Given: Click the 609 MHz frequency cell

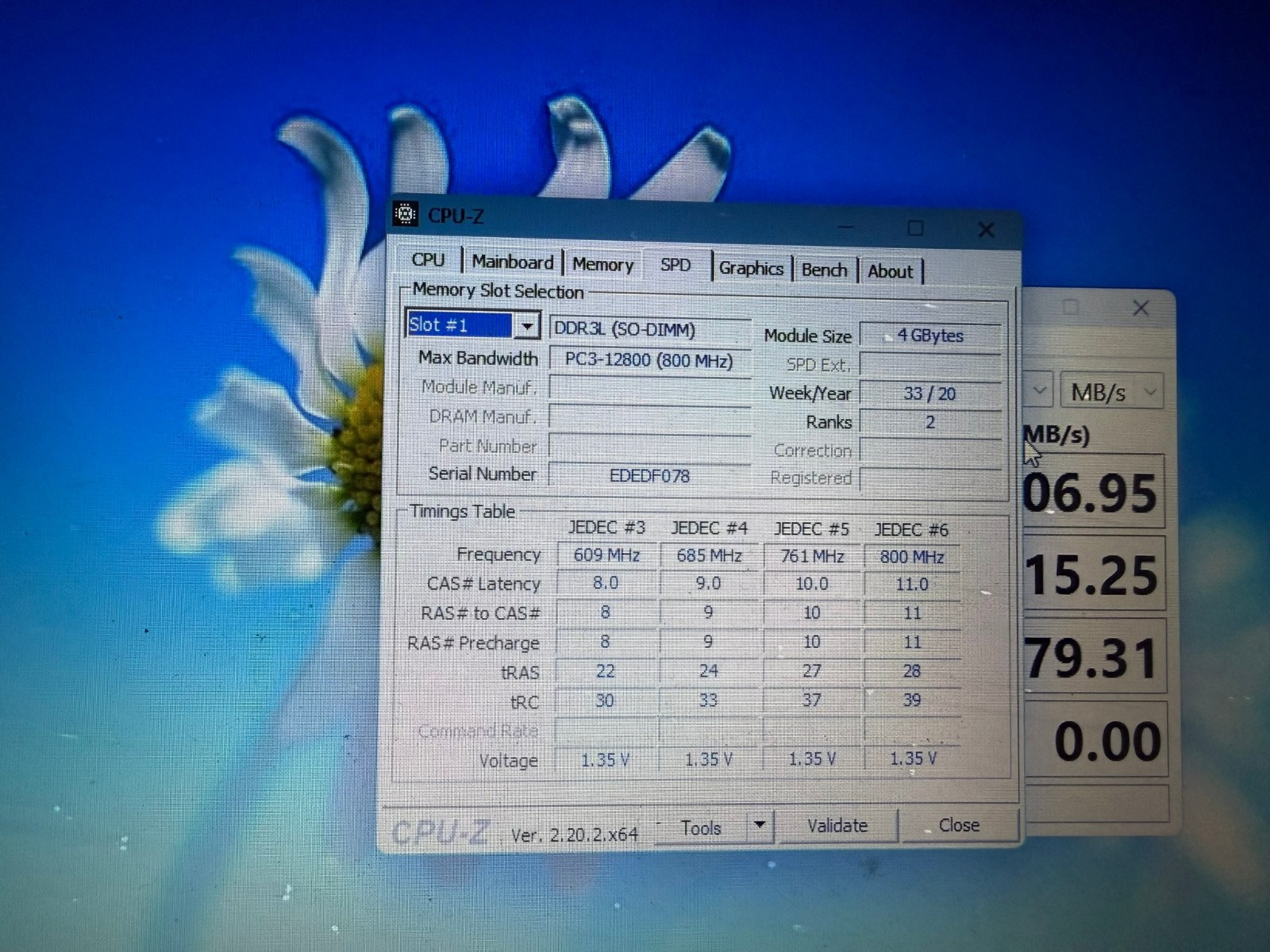Looking at the screenshot, I should click(x=606, y=555).
